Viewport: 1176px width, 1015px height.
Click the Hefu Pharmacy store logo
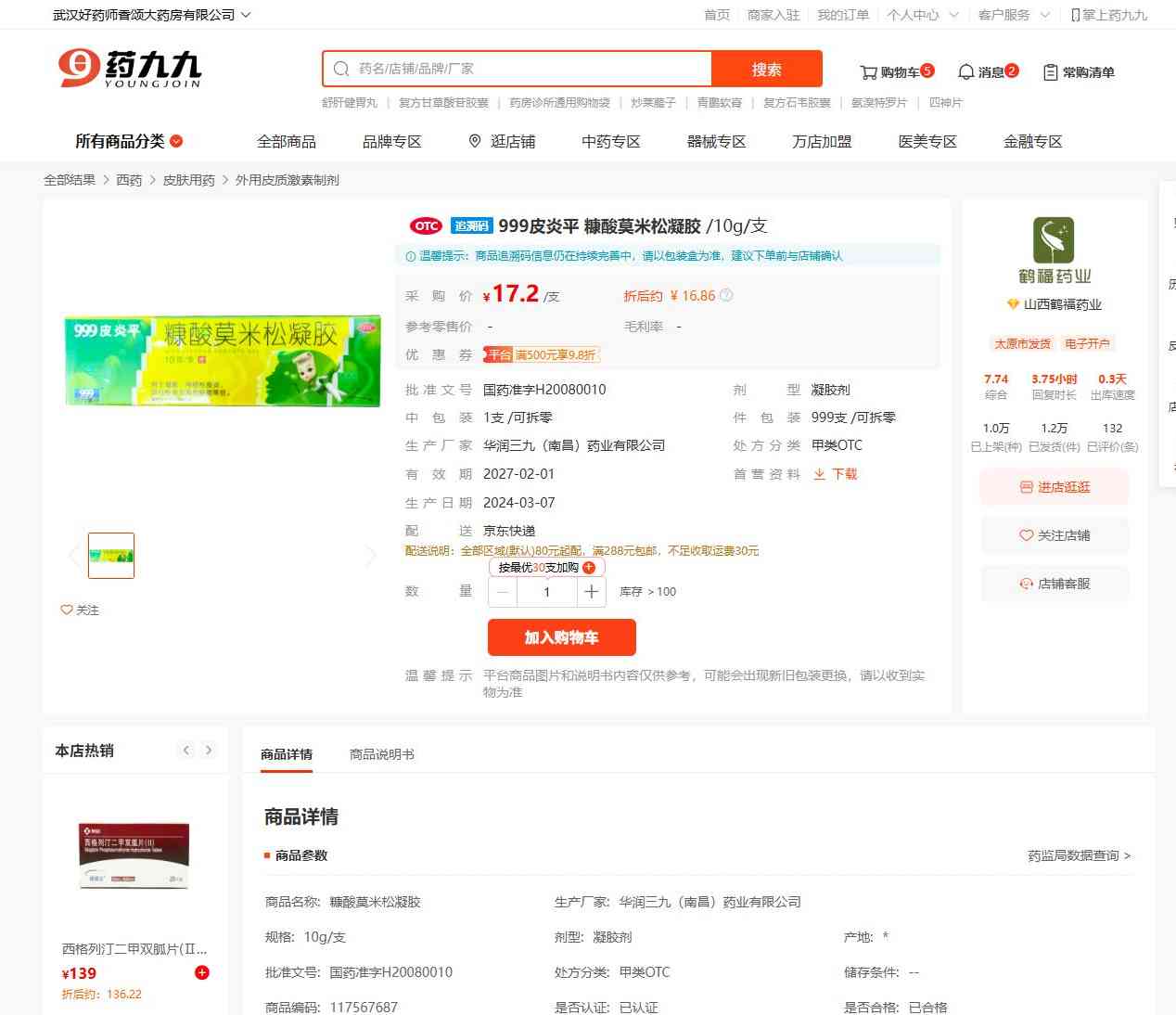point(1054,241)
